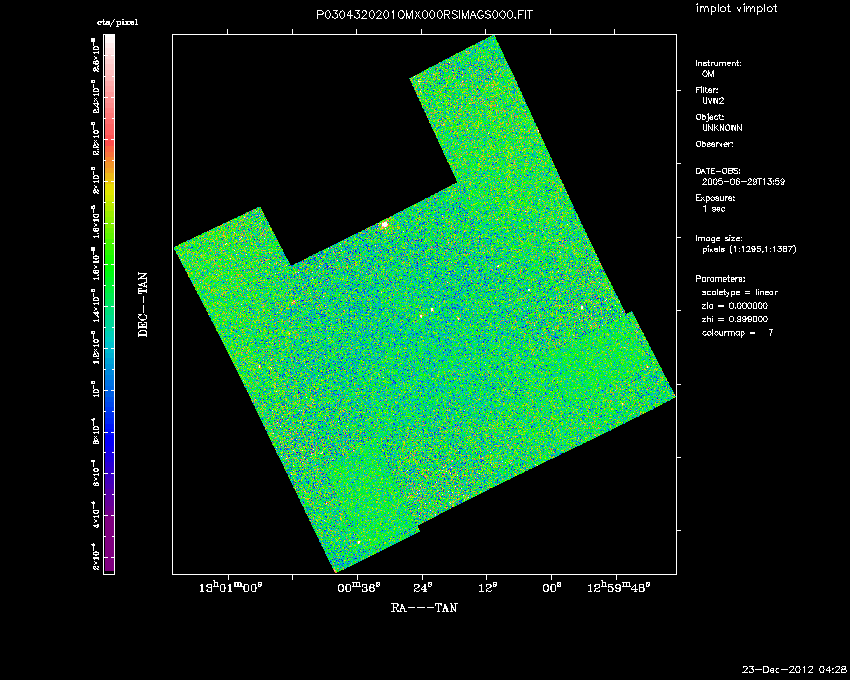Click the 'Filter:' heading
The image size is (850, 680).
click(x=707, y=90)
